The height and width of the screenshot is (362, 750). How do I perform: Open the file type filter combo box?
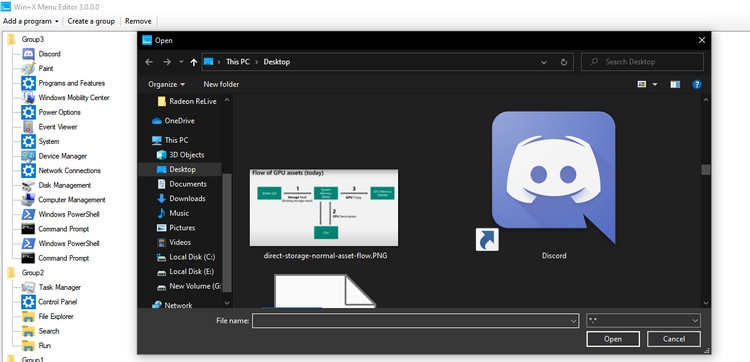click(x=643, y=321)
